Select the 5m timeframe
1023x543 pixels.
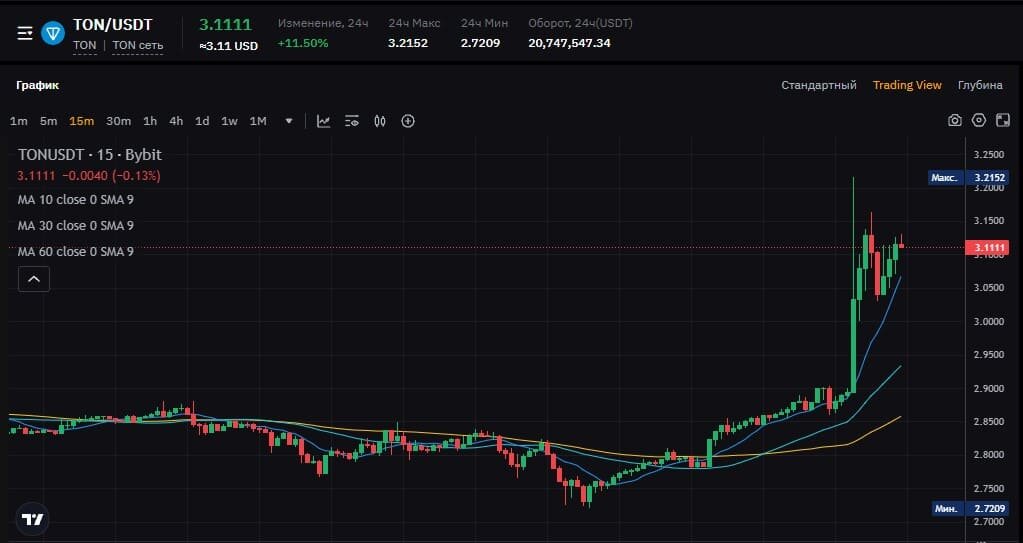coord(48,121)
